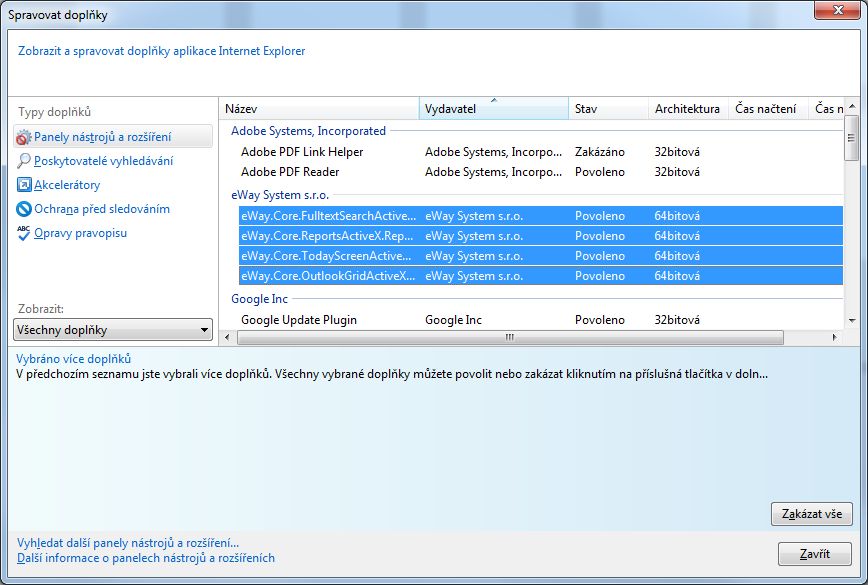The width and height of the screenshot is (868, 585).
Task: Close the dialog with the Zavřít button
Action: 815,553
